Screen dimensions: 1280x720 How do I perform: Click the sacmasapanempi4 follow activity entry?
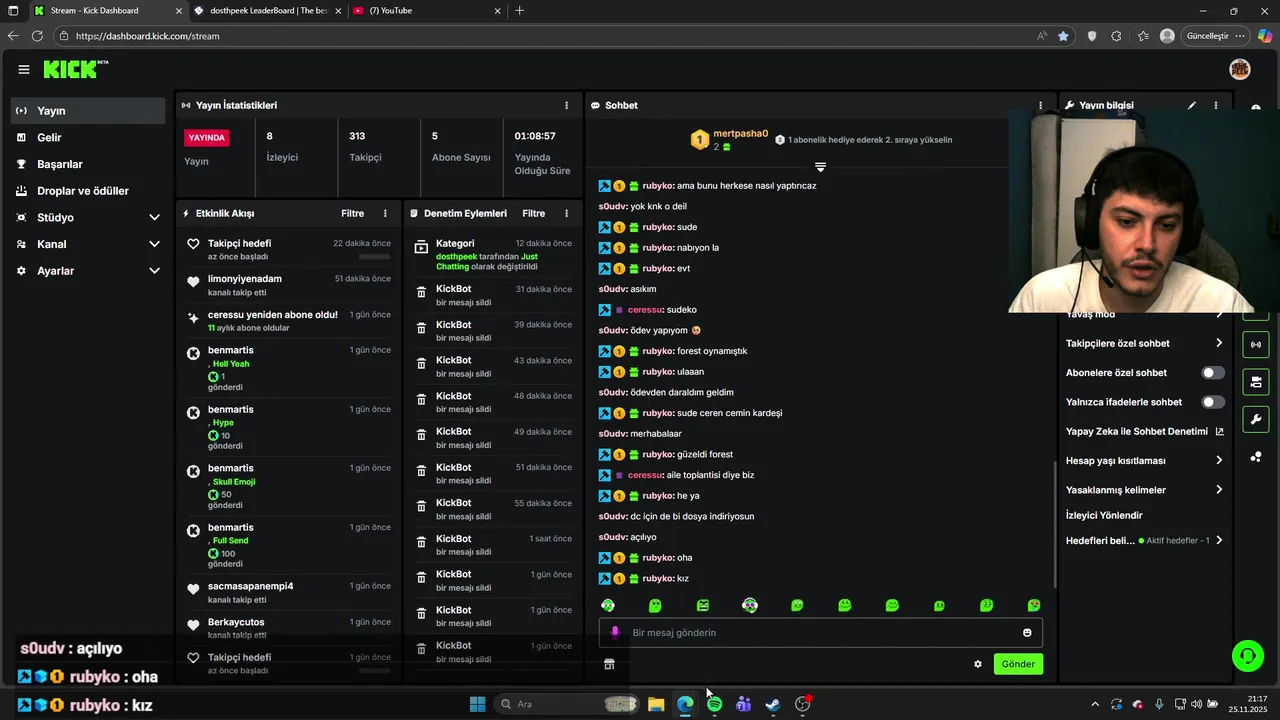(x=289, y=593)
